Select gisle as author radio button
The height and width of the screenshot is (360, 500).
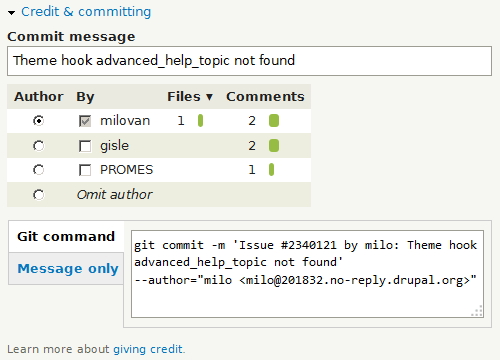39,146
